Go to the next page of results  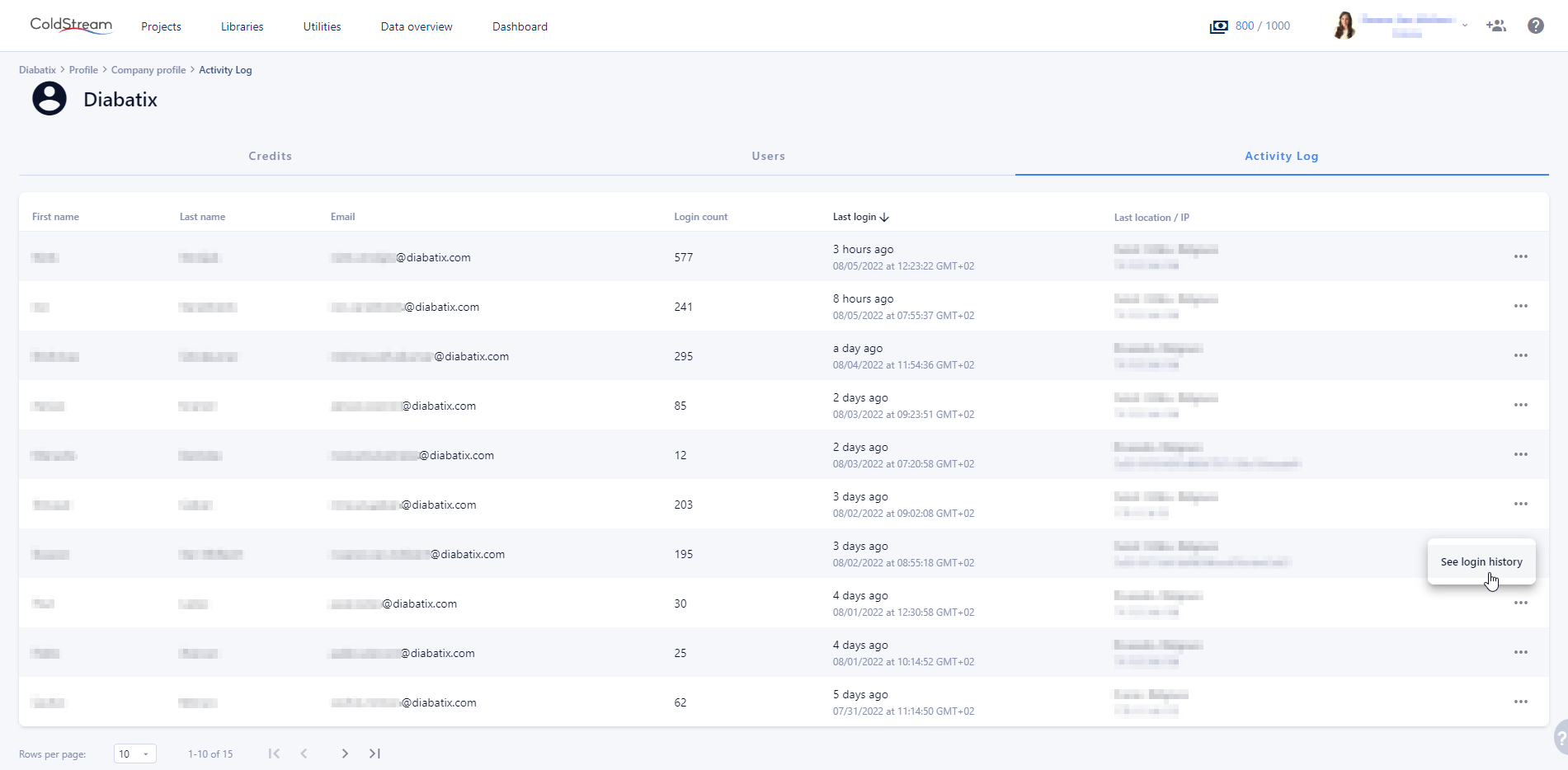[345, 754]
